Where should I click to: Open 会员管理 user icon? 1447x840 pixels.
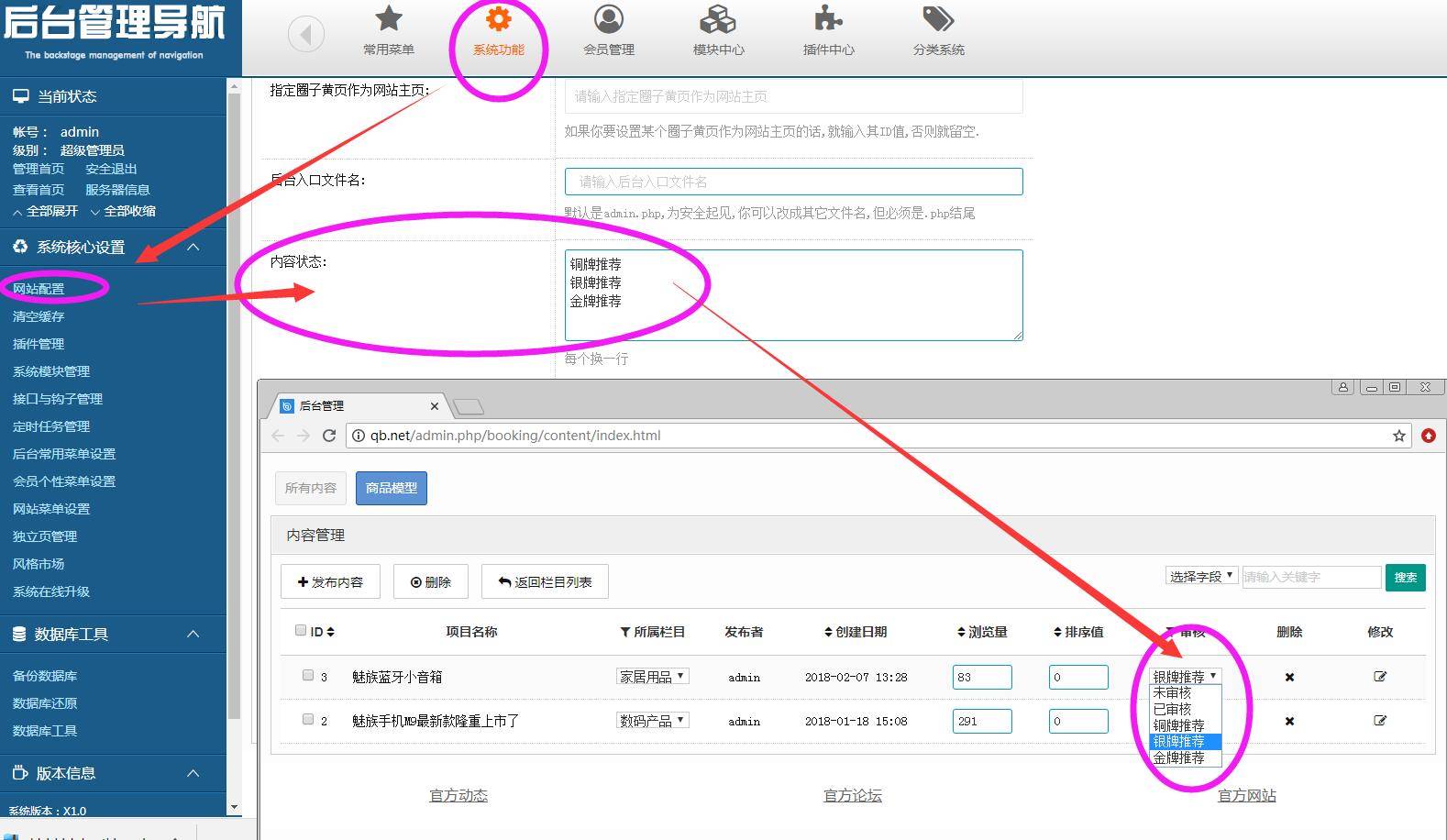point(608,19)
